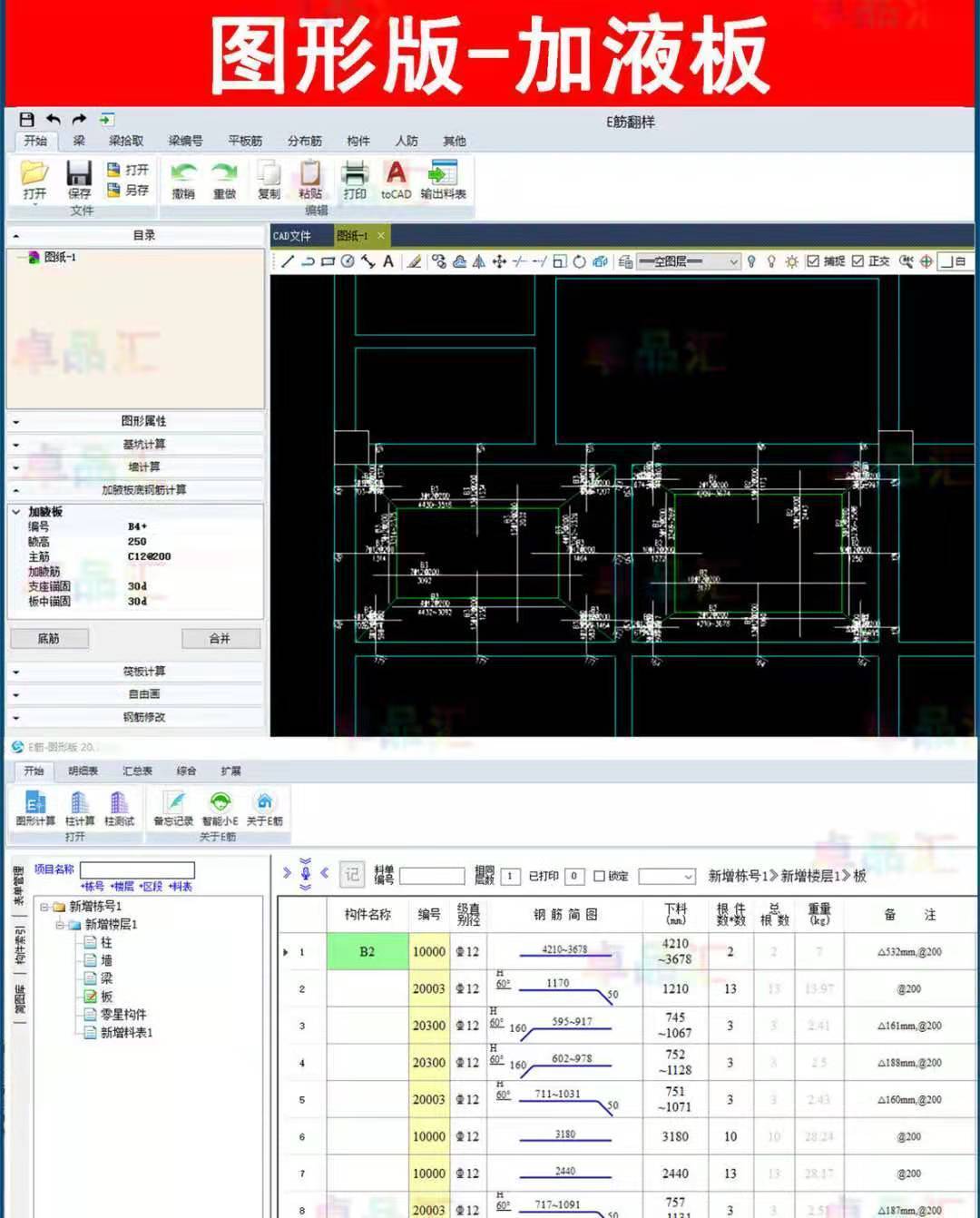Toggle the 捕捉 snap checkbox
The width and height of the screenshot is (980, 1218).
(x=814, y=261)
